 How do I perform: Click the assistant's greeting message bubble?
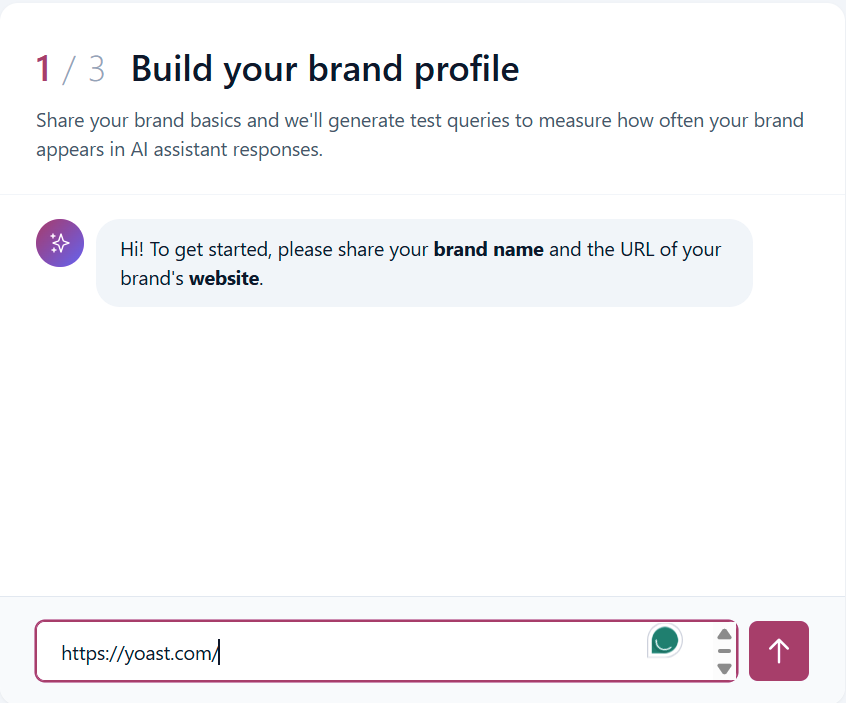coord(424,263)
